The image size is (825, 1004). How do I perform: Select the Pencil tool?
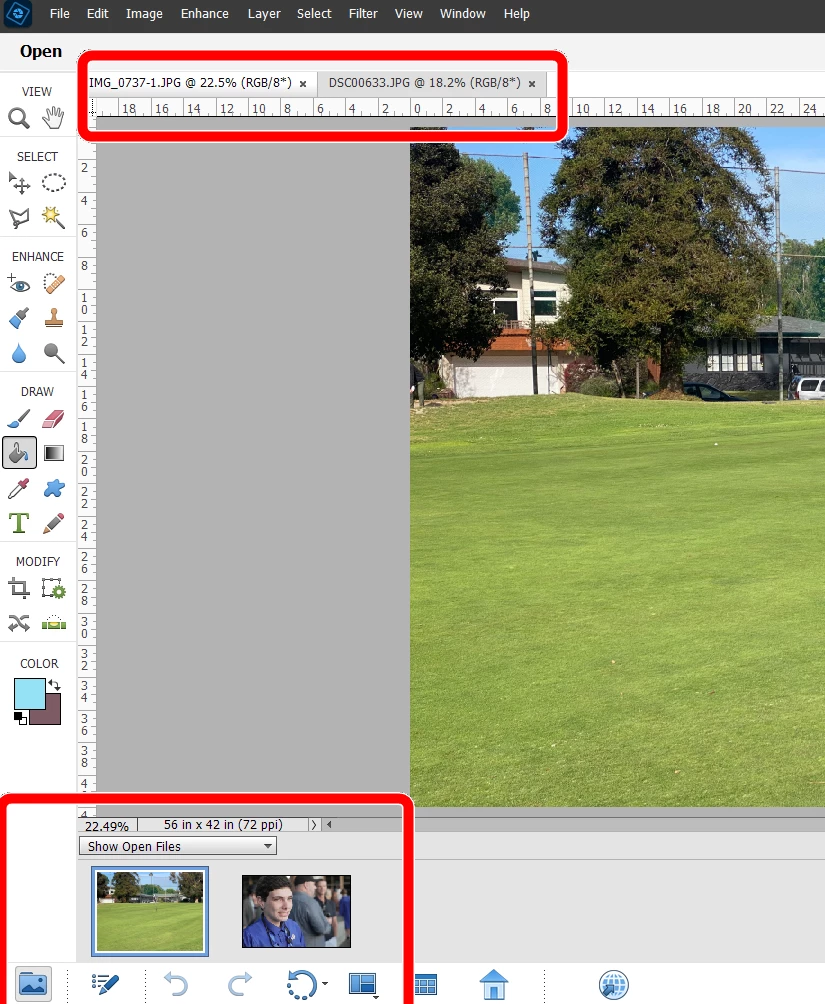point(53,523)
